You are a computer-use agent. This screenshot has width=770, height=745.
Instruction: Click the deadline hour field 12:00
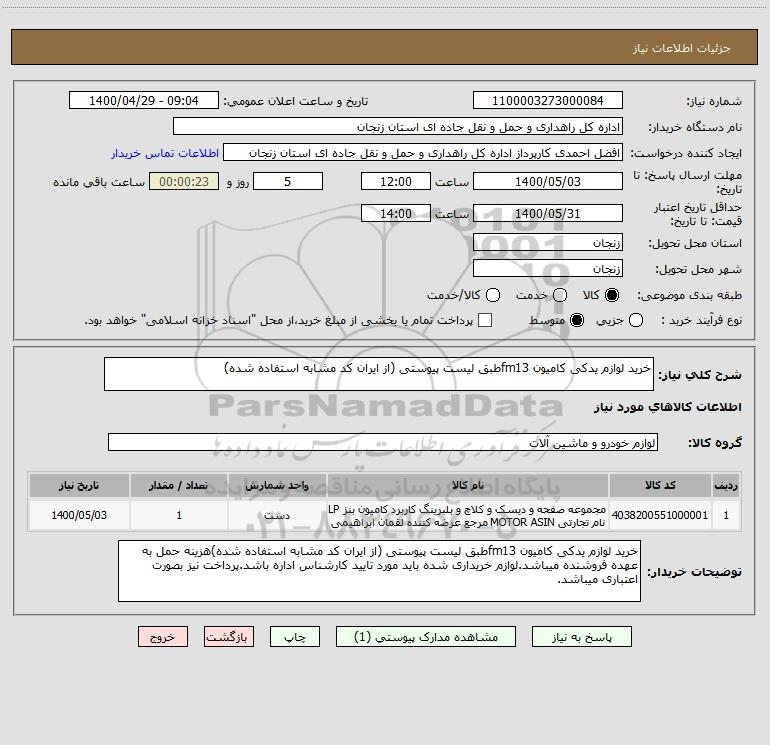tap(396, 181)
